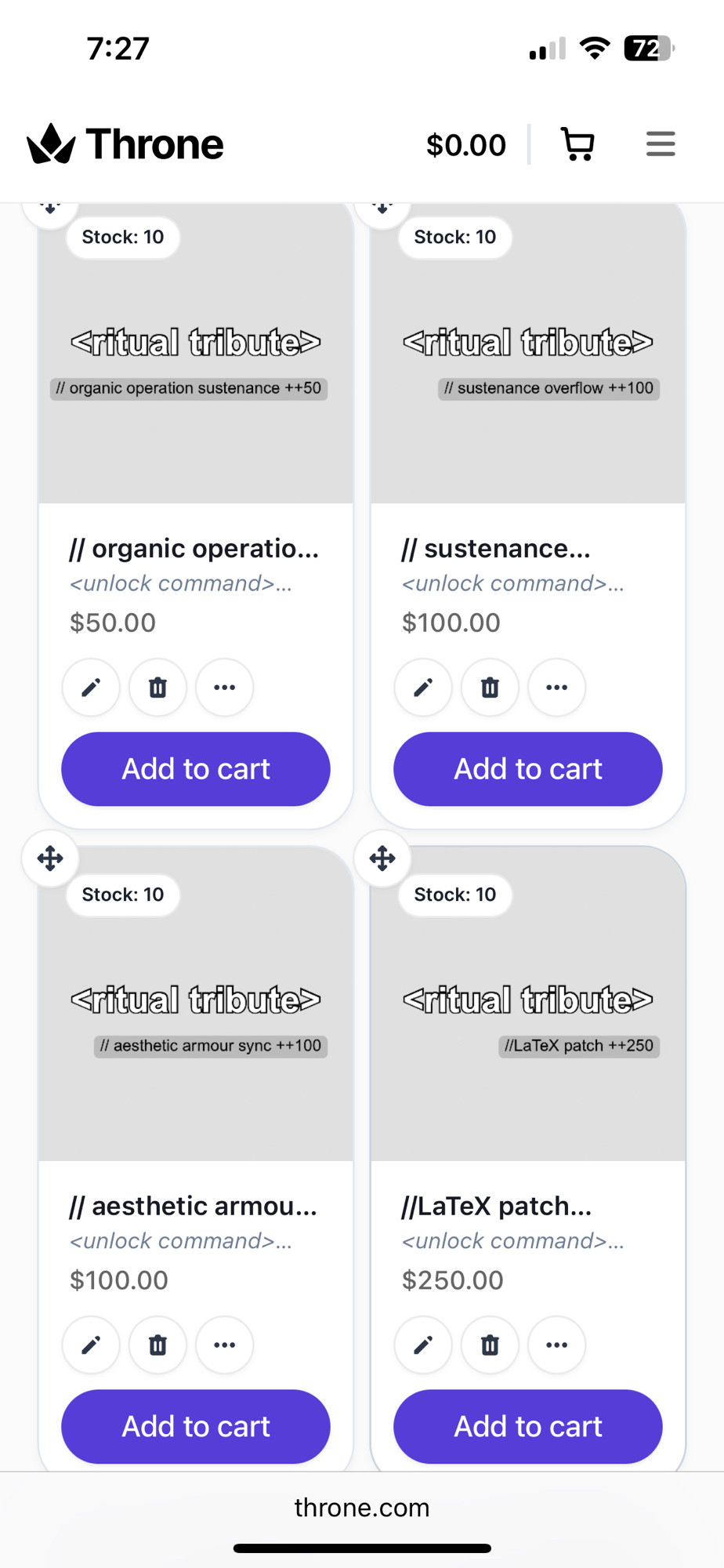This screenshot has width=724, height=1568.
Task: Click the move handle on LaTeX patch card
Action: tap(382, 858)
